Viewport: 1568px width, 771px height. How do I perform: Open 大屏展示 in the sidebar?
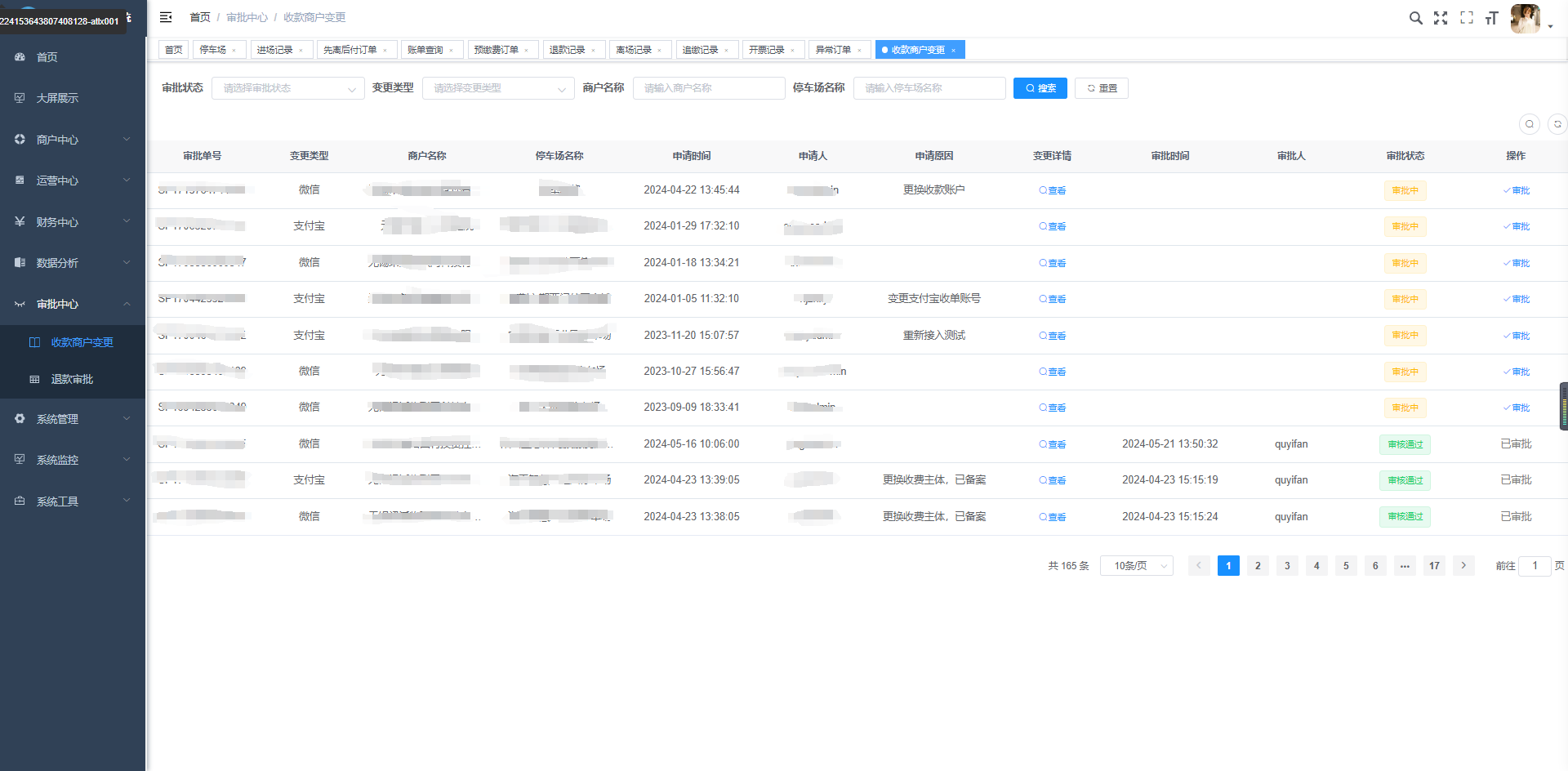[73, 98]
